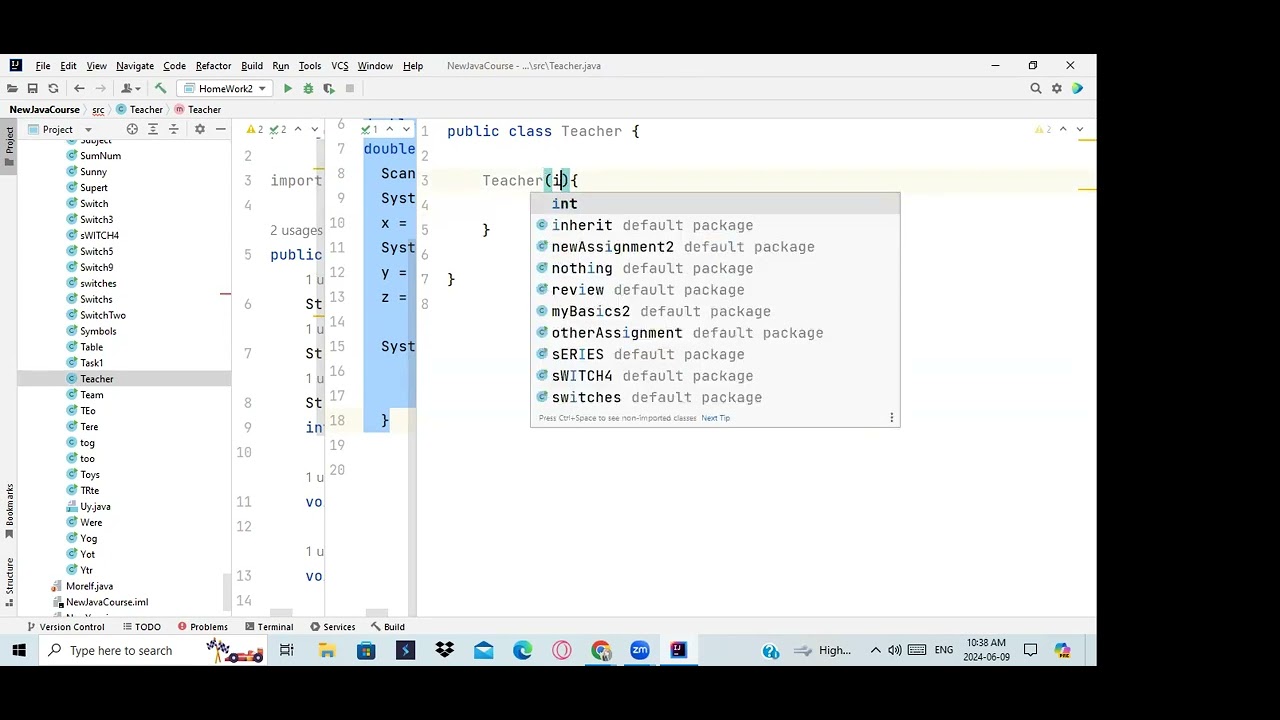Open Search Everywhere magnifier icon

1036,89
